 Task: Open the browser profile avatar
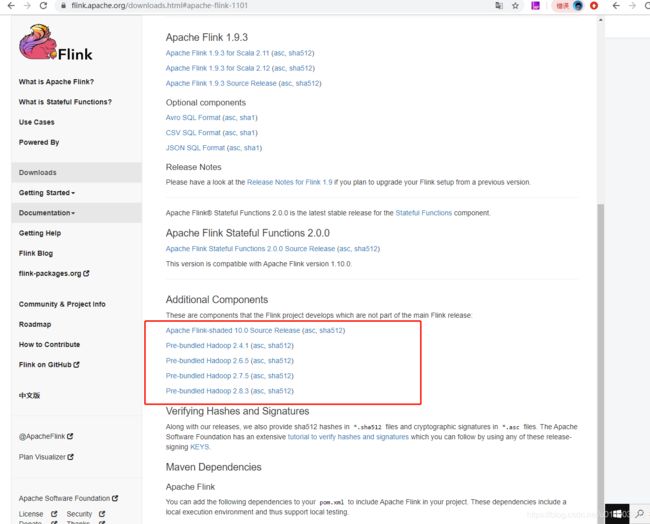(x=578, y=6)
